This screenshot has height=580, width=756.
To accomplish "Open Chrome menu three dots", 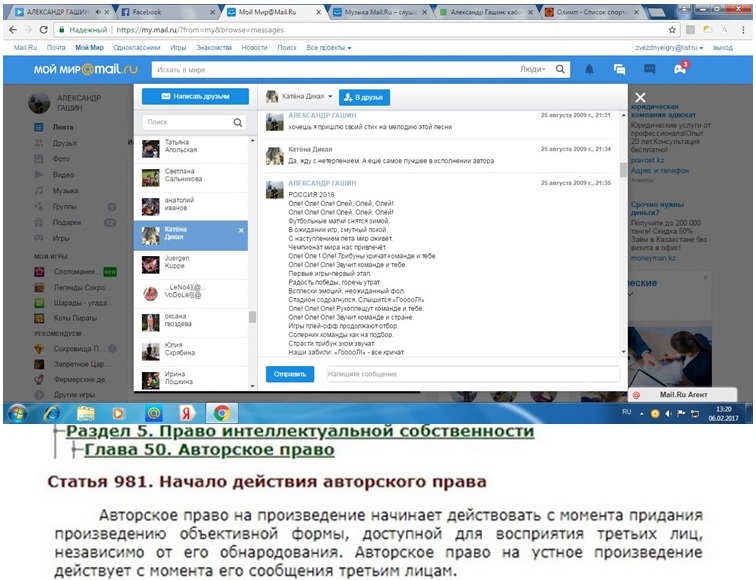I will tap(743, 30).
